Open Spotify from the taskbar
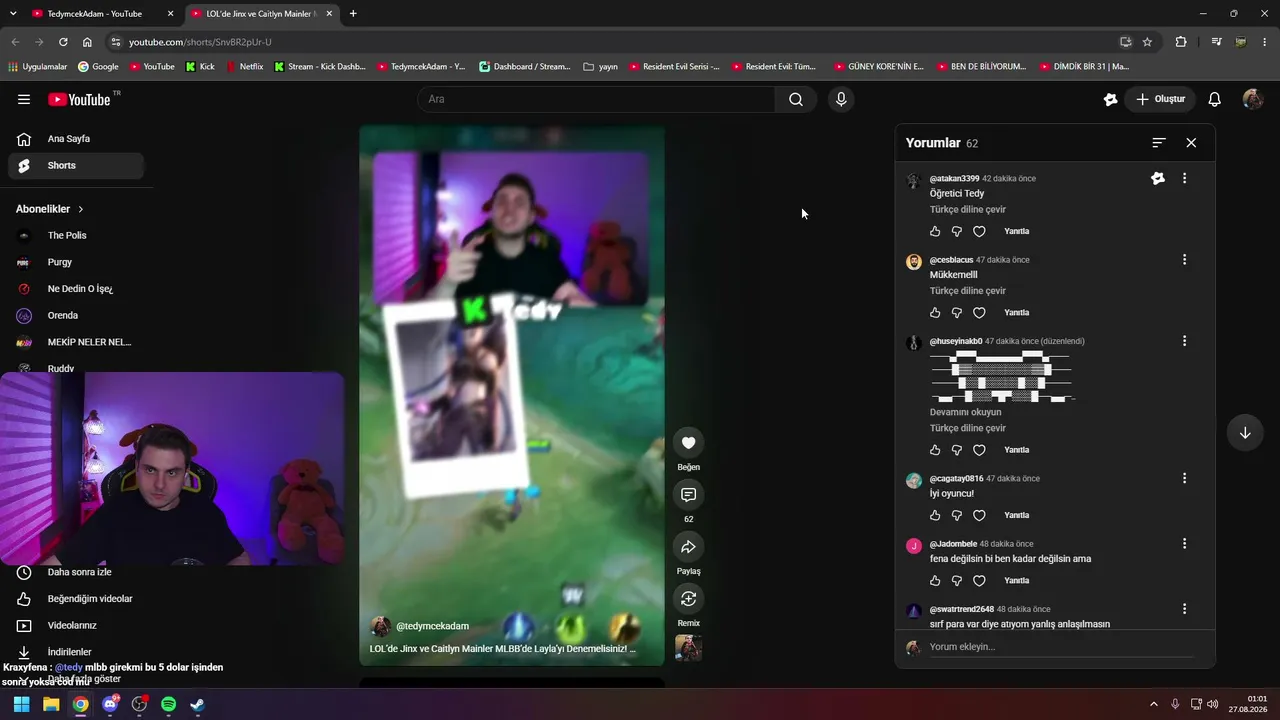This screenshot has height=720, width=1280. 168,704
